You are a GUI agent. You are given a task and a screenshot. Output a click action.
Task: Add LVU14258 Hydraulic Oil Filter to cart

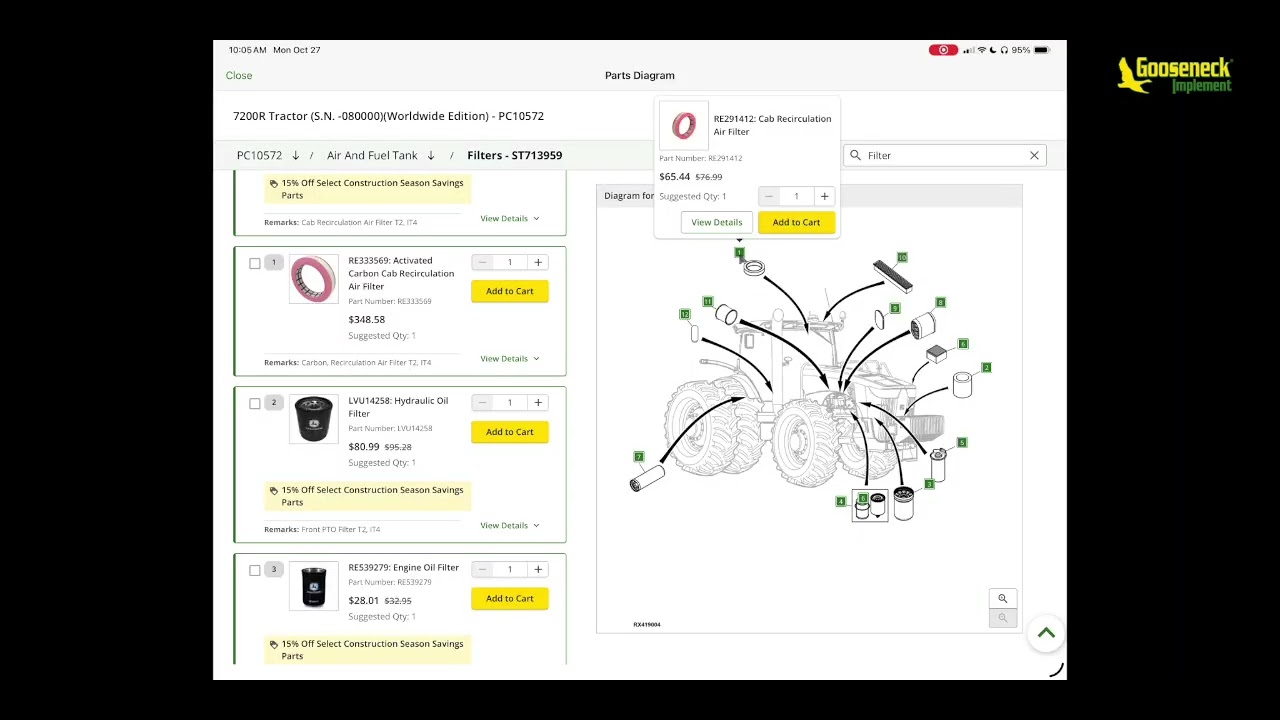click(510, 432)
